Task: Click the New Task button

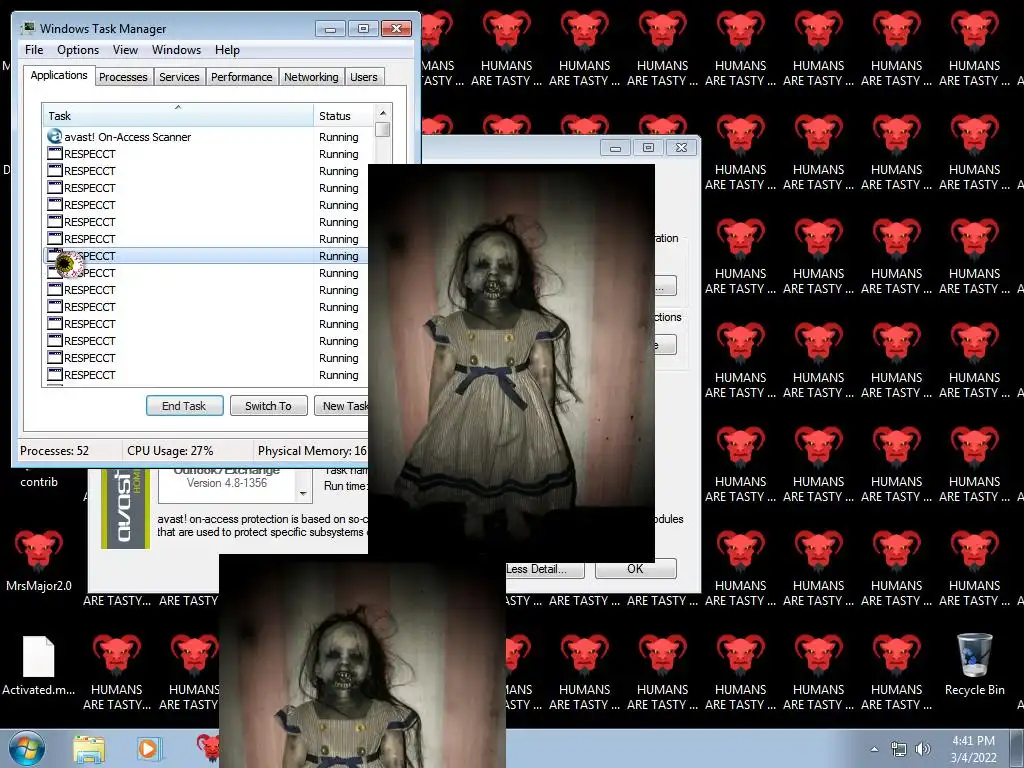Action: tap(341, 406)
